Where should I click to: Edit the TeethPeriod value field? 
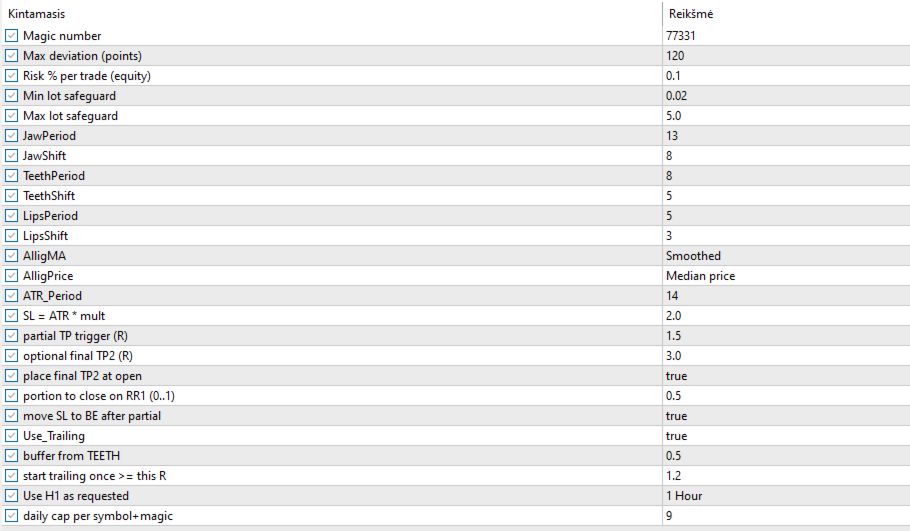785,176
